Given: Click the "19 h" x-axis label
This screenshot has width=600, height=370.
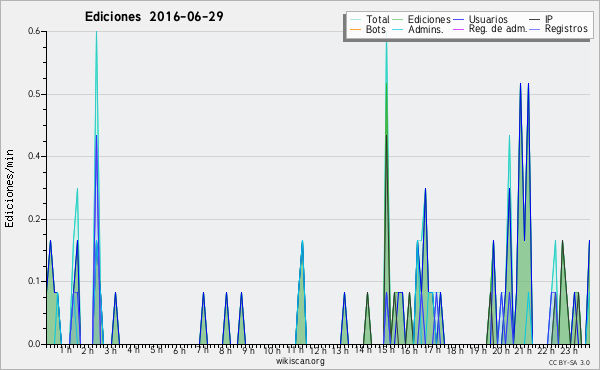Looking at the screenshot, I should (478, 350).
